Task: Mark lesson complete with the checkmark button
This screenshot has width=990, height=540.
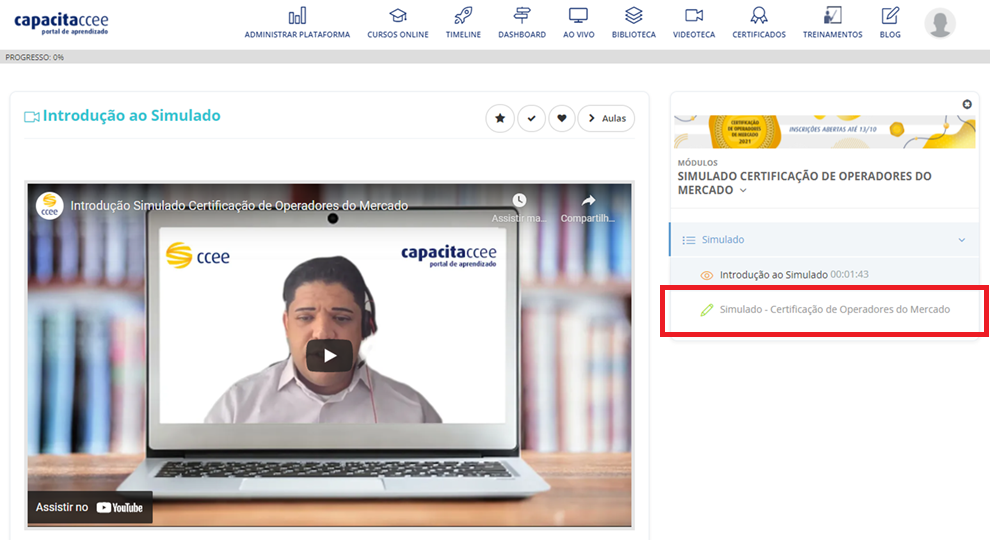Action: click(x=532, y=118)
